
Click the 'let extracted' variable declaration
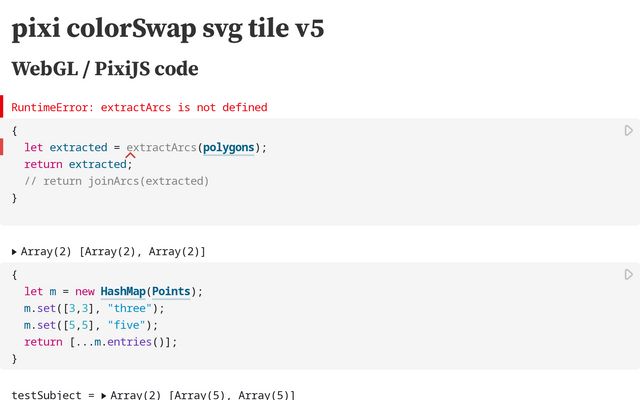pos(78,148)
